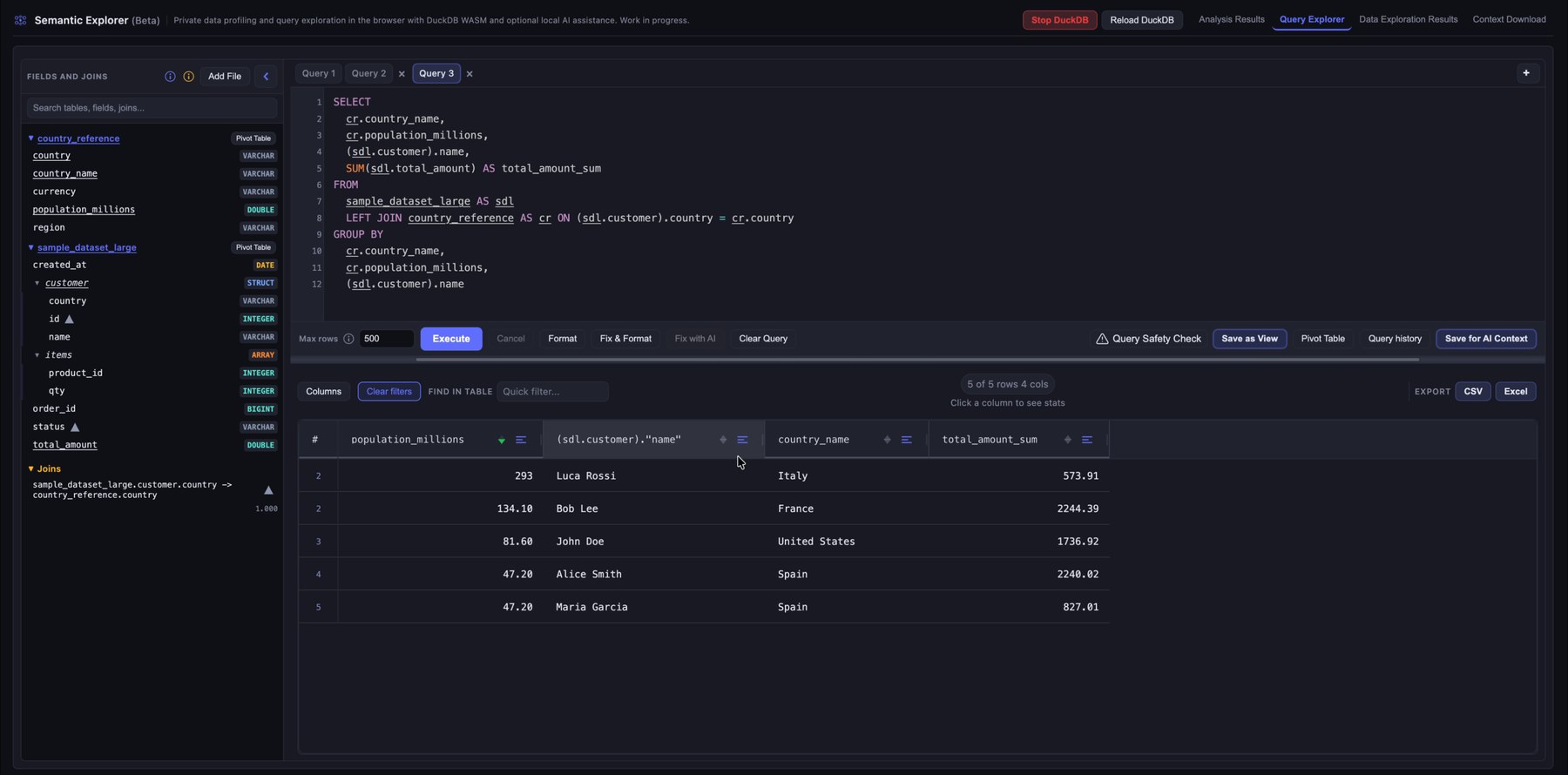The image size is (1568, 775).
Task: Click Save as View
Action: (x=1249, y=339)
